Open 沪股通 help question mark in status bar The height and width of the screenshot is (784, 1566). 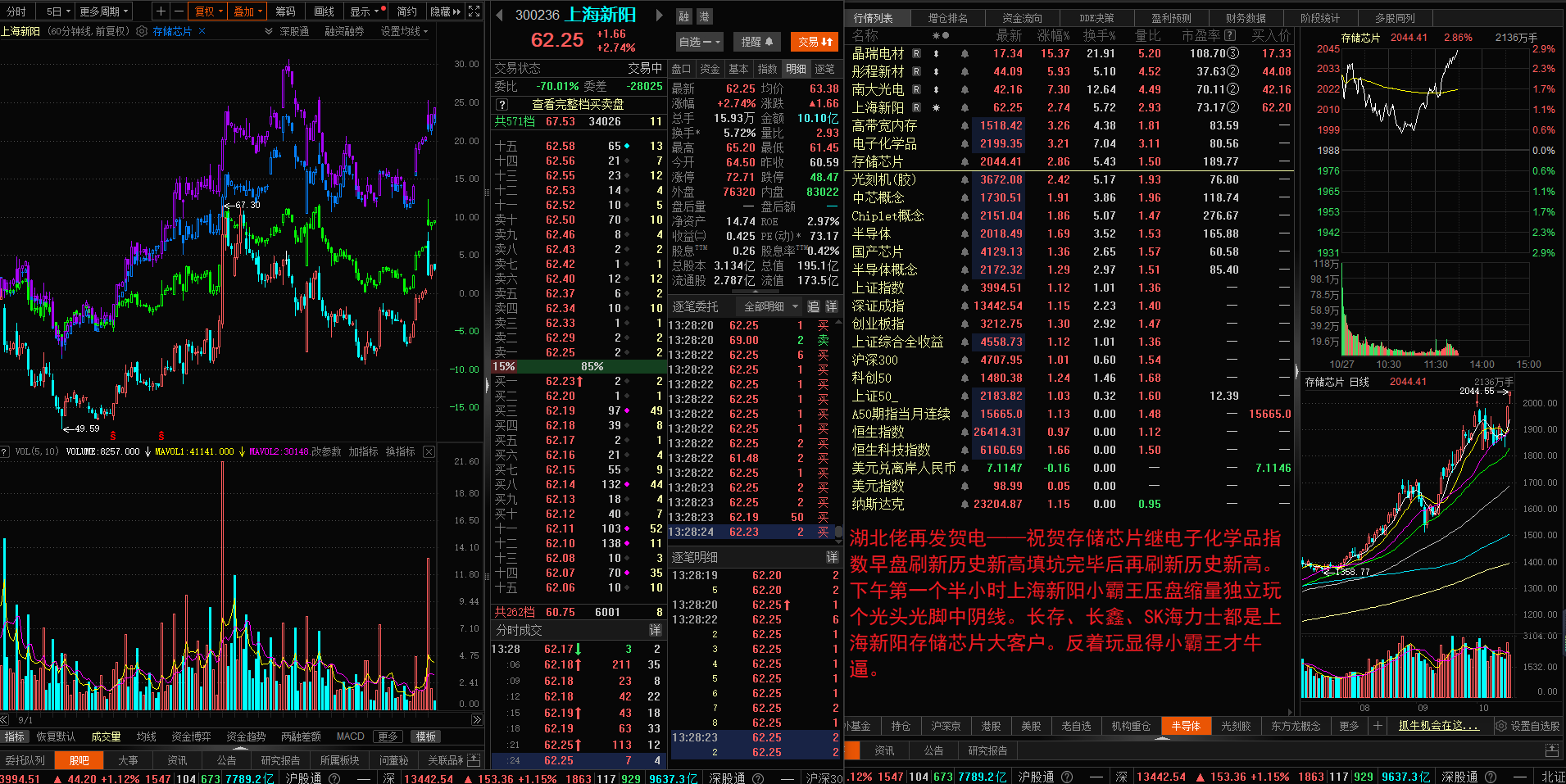pyautogui.click(x=334, y=777)
